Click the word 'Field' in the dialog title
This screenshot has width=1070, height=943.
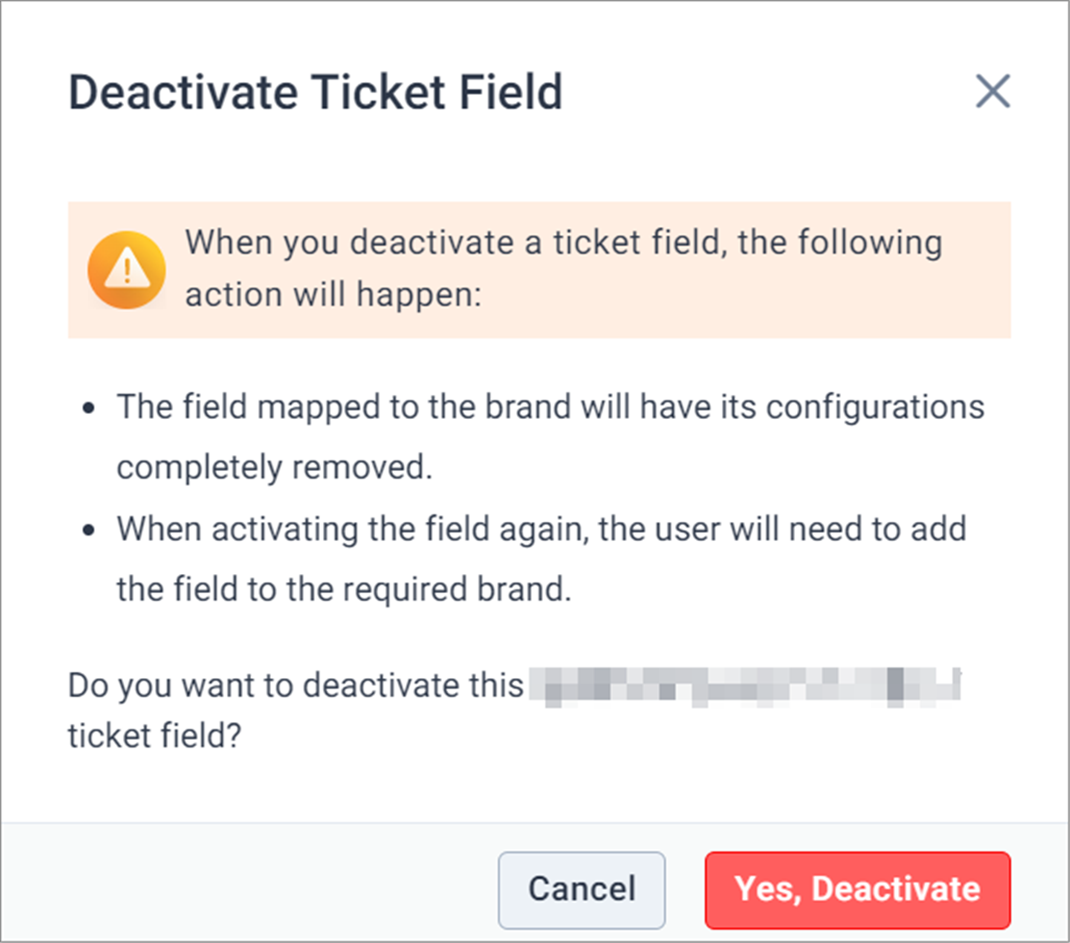[511, 92]
